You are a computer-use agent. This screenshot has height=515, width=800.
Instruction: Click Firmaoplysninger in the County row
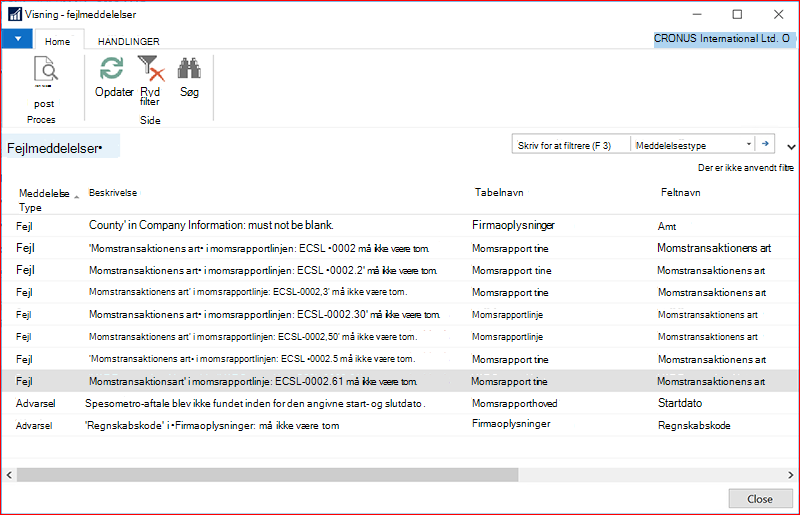513,225
